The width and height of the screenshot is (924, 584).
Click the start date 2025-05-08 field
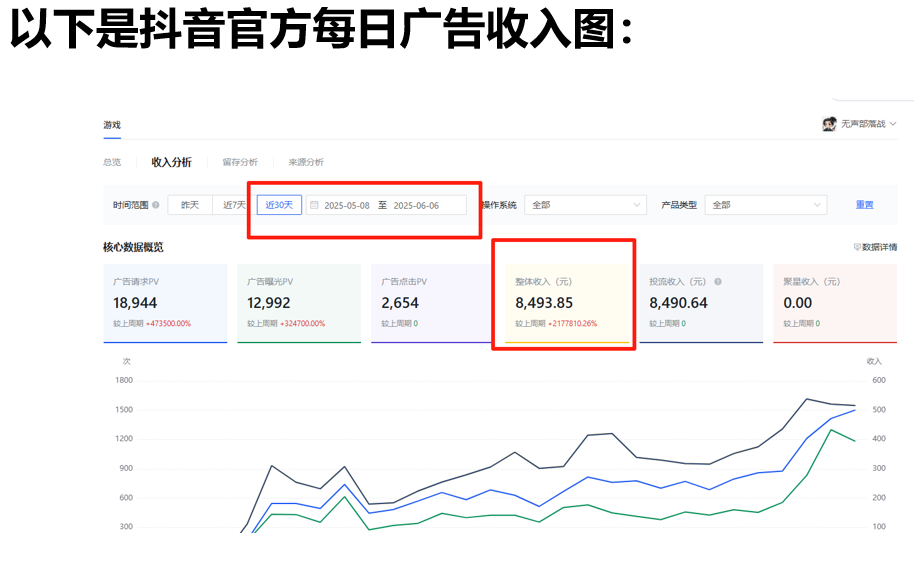347,205
